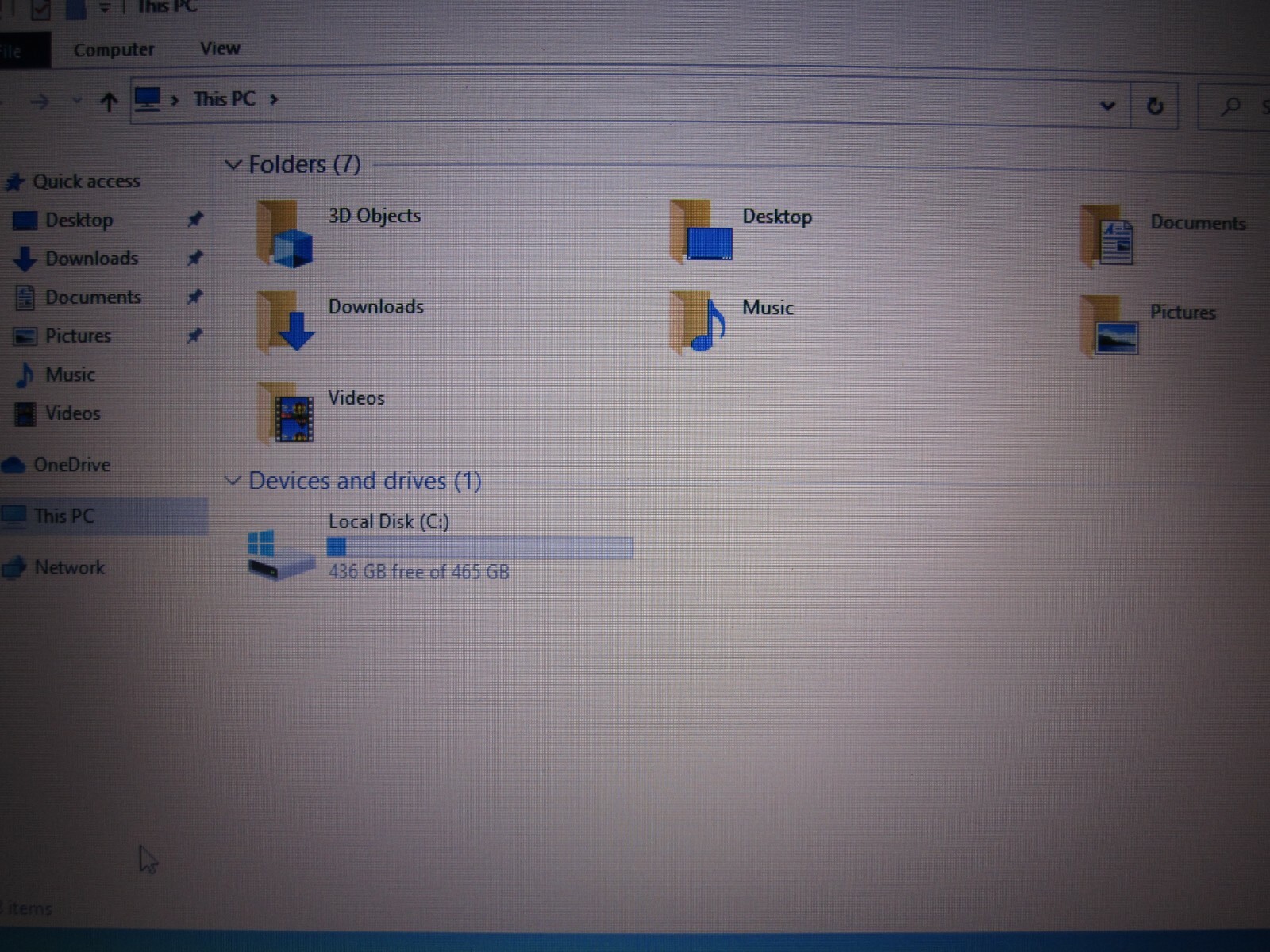
Task: Open the Downloads folder icon in Folders
Action: [x=286, y=321]
